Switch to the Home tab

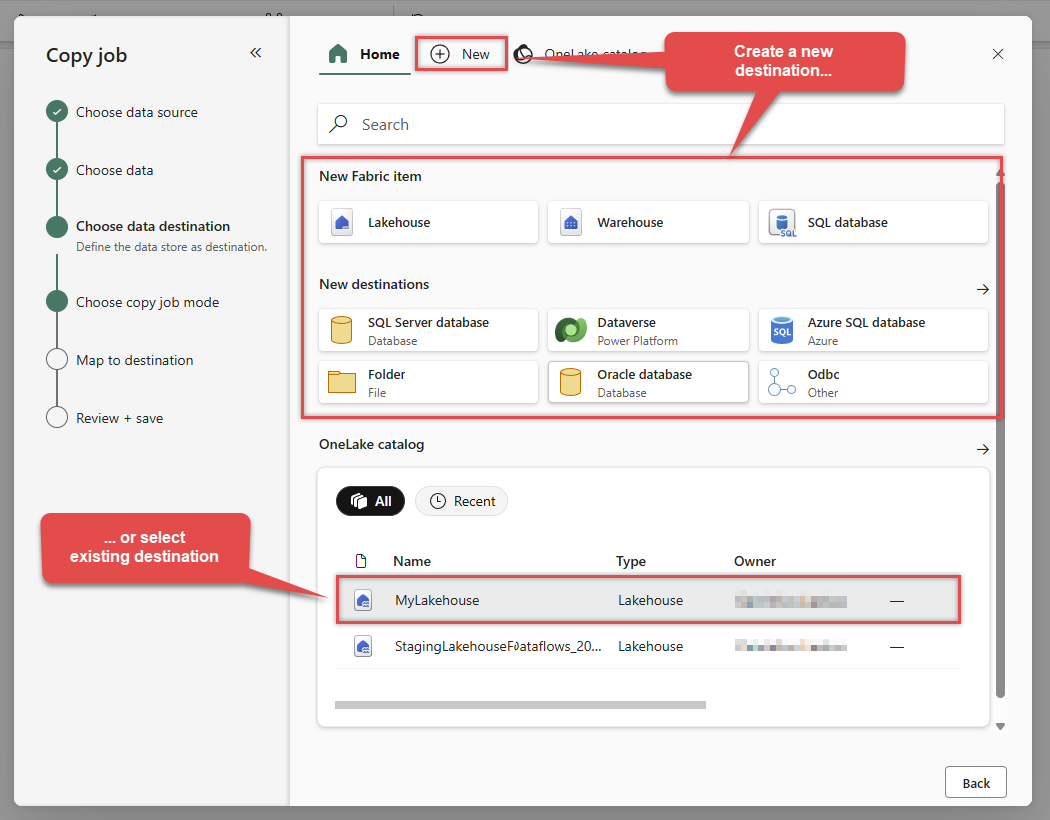point(365,54)
